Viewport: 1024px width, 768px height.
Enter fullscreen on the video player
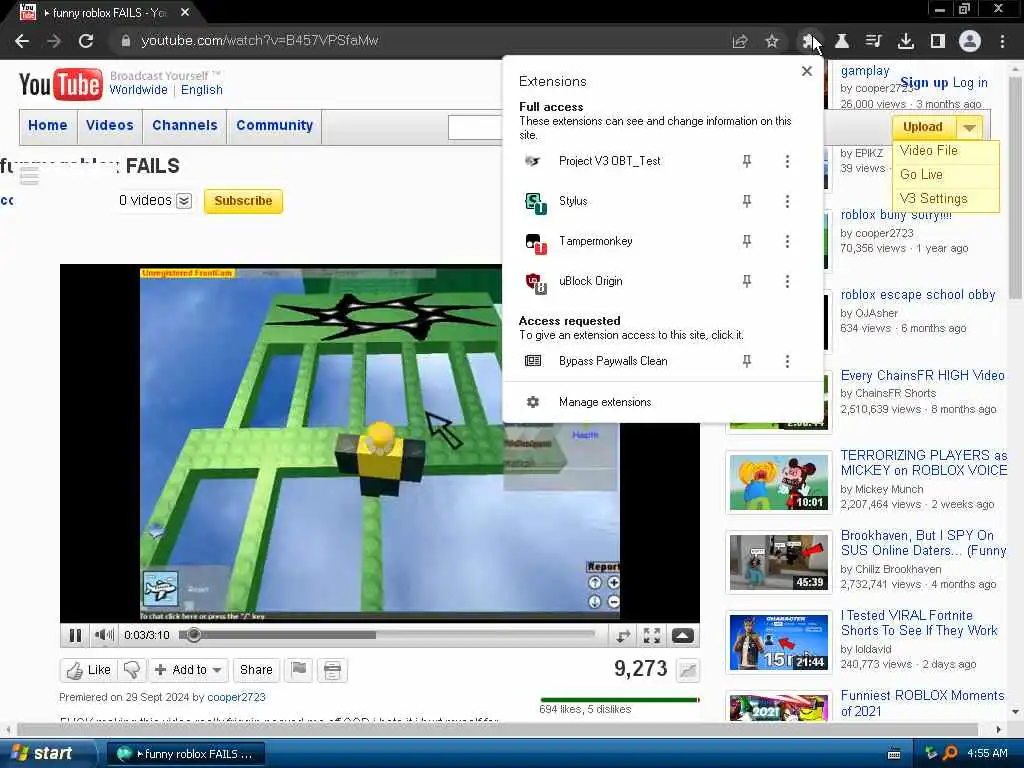[652, 635]
